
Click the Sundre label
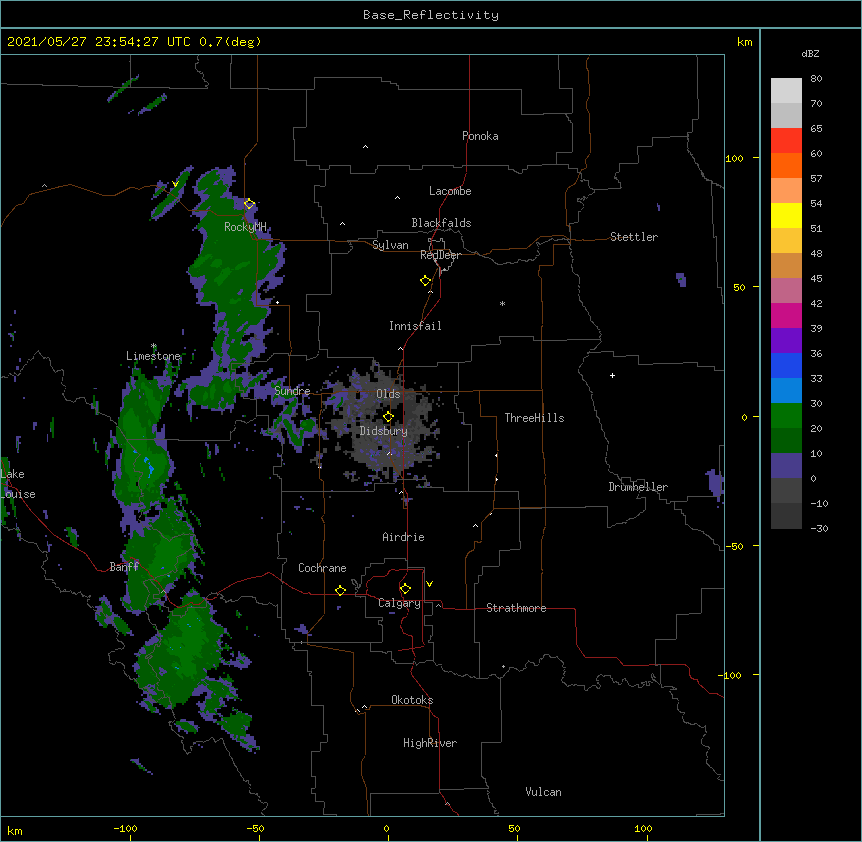click(x=292, y=391)
